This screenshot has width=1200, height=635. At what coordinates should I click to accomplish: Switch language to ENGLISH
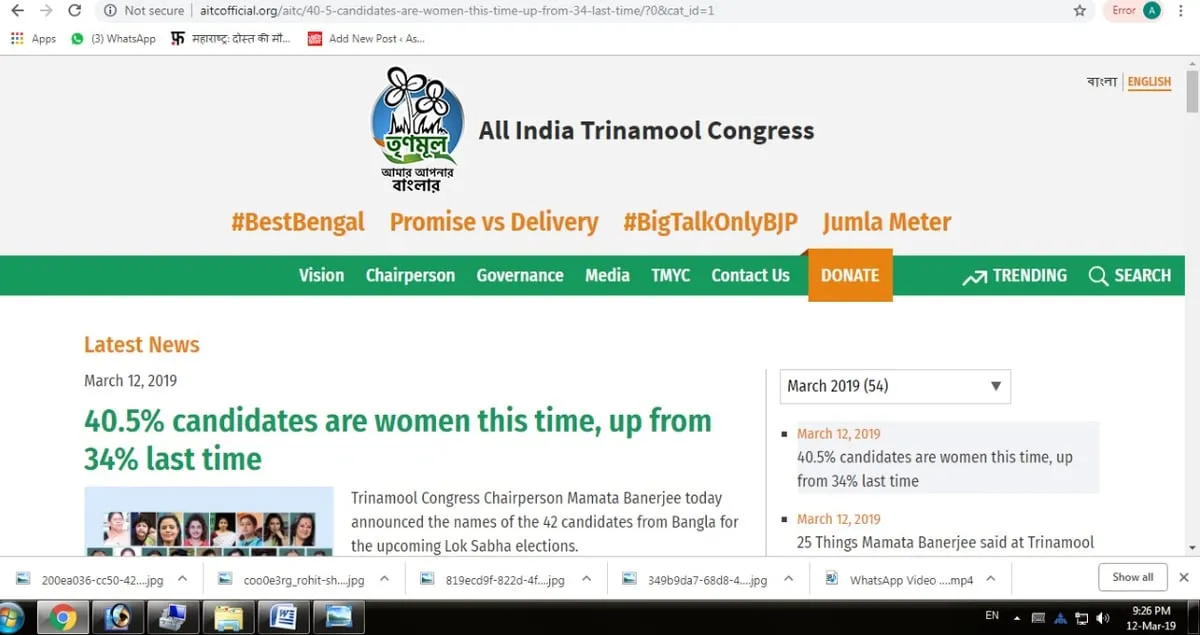pyautogui.click(x=1149, y=82)
